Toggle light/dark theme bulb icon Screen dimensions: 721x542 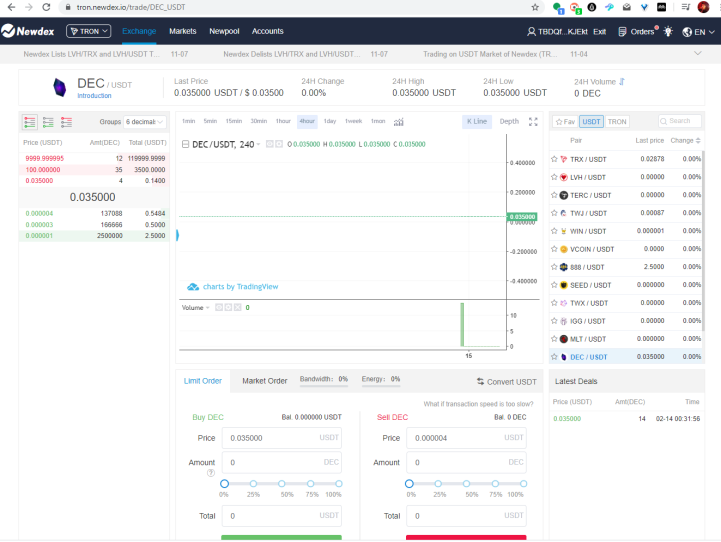[x=668, y=32]
